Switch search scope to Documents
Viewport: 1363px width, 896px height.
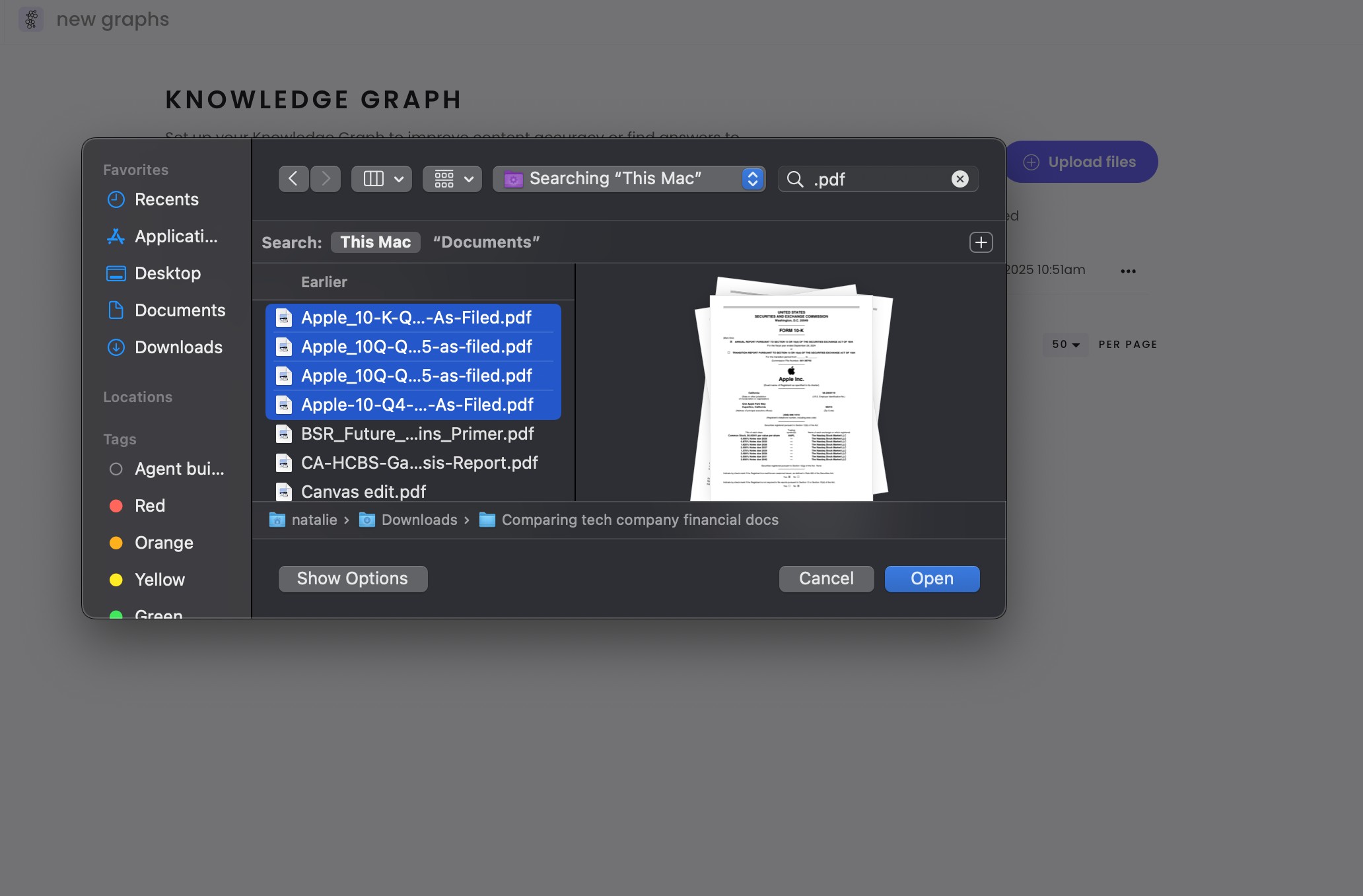coord(486,242)
